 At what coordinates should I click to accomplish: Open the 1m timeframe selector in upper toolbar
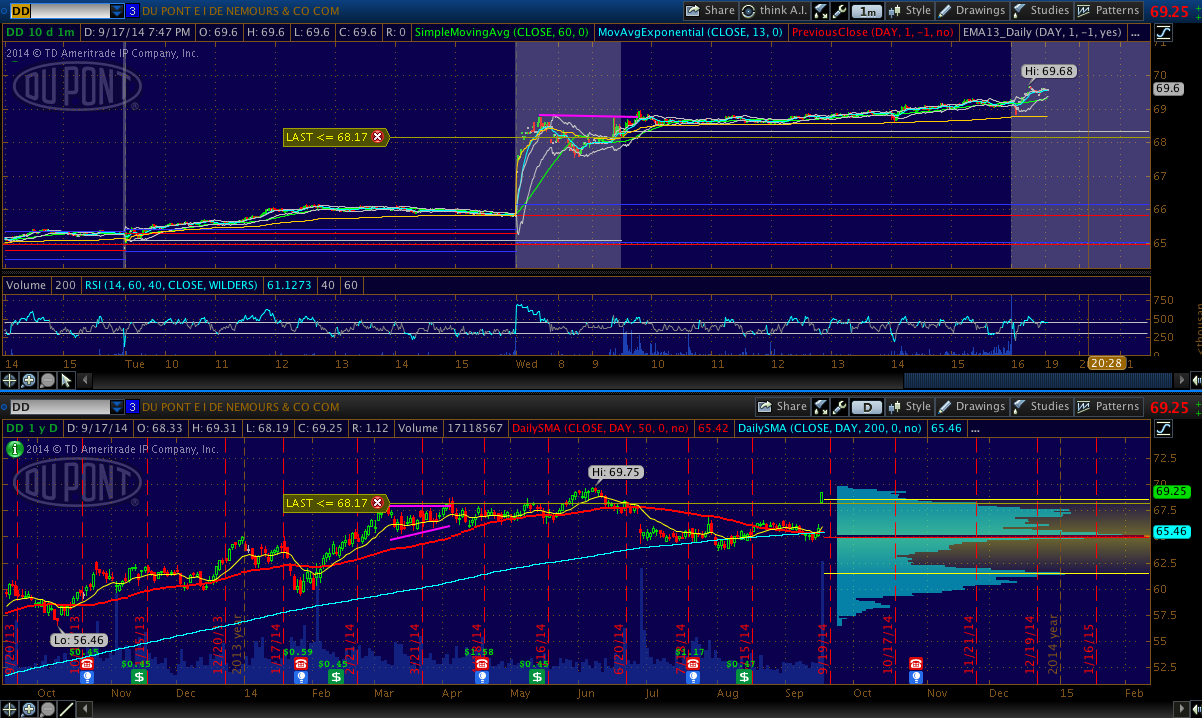point(866,11)
